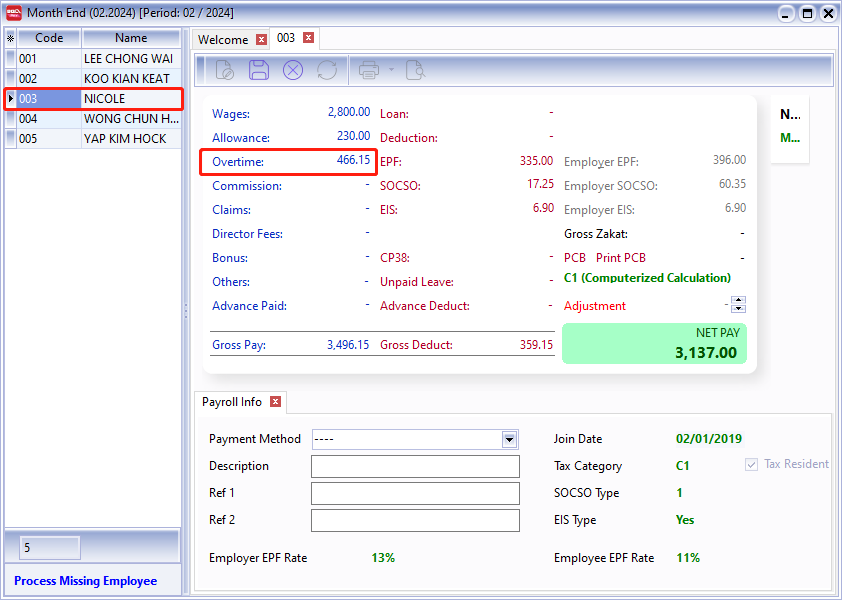This screenshot has width=842, height=600.
Task: Click the Refresh arrows toolbar icon
Action: click(x=326, y=70)
